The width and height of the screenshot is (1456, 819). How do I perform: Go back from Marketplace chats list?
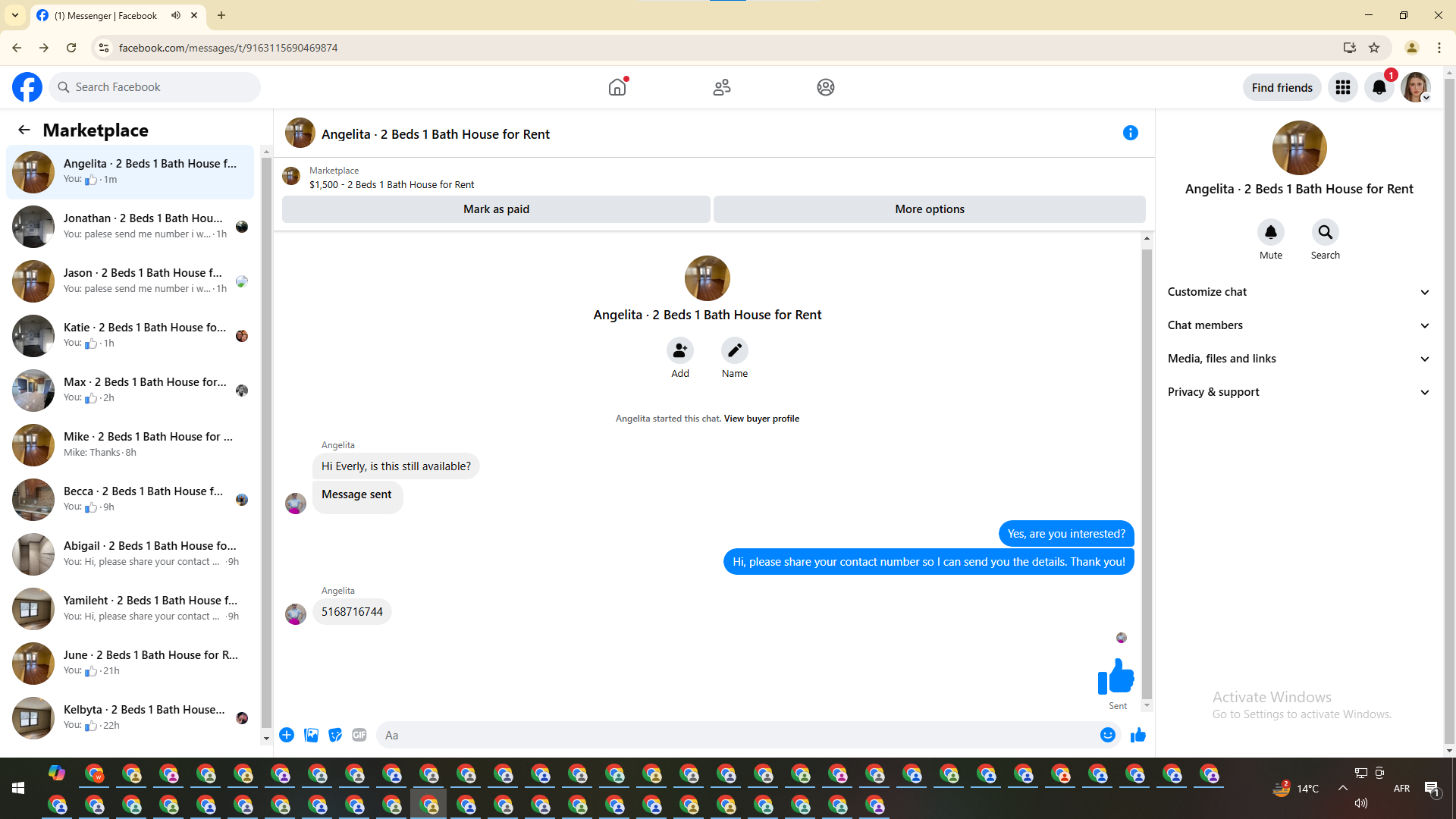pyautogui.click(x=24, y=130)
